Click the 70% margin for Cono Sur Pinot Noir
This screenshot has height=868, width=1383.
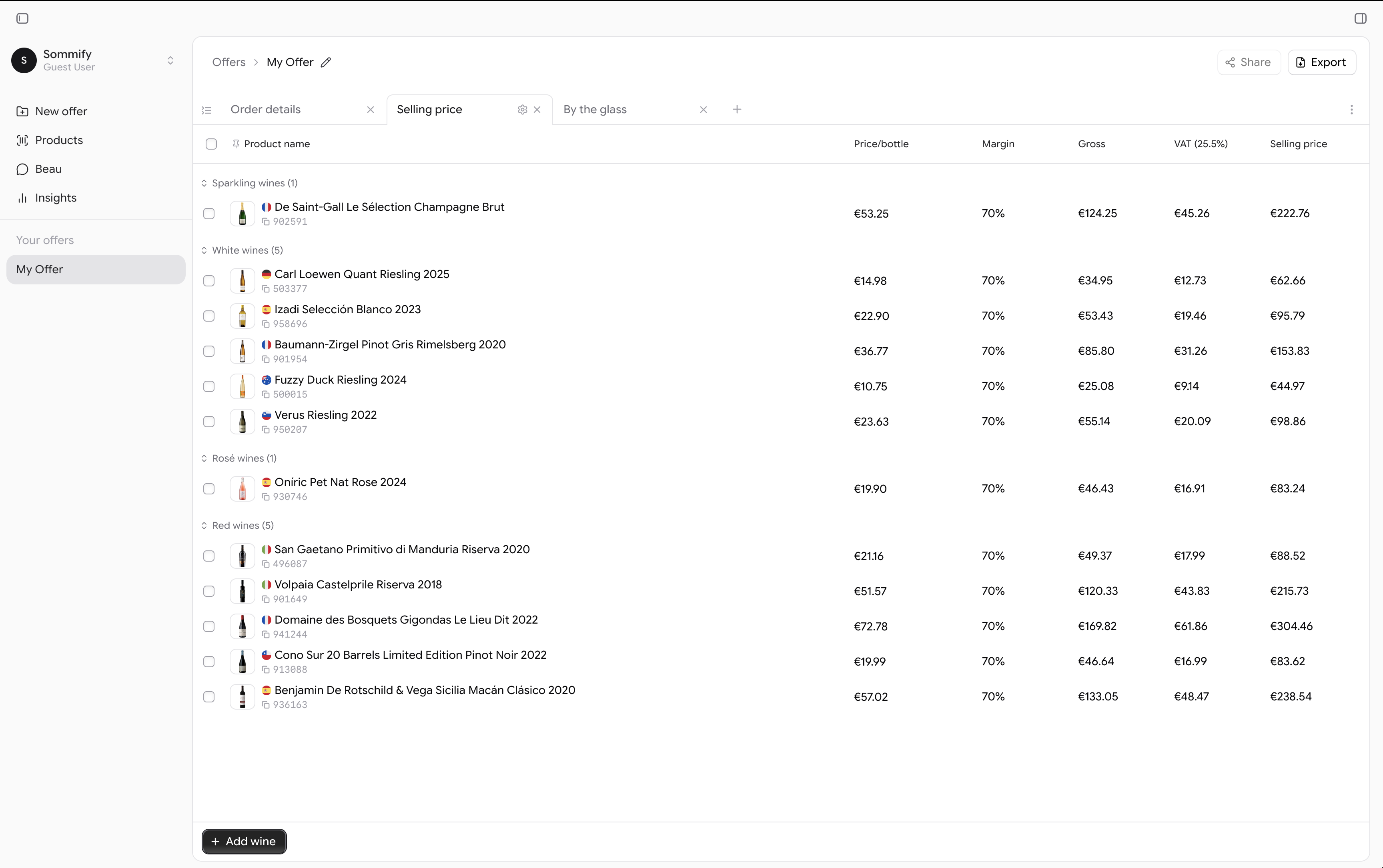[993, 661]
